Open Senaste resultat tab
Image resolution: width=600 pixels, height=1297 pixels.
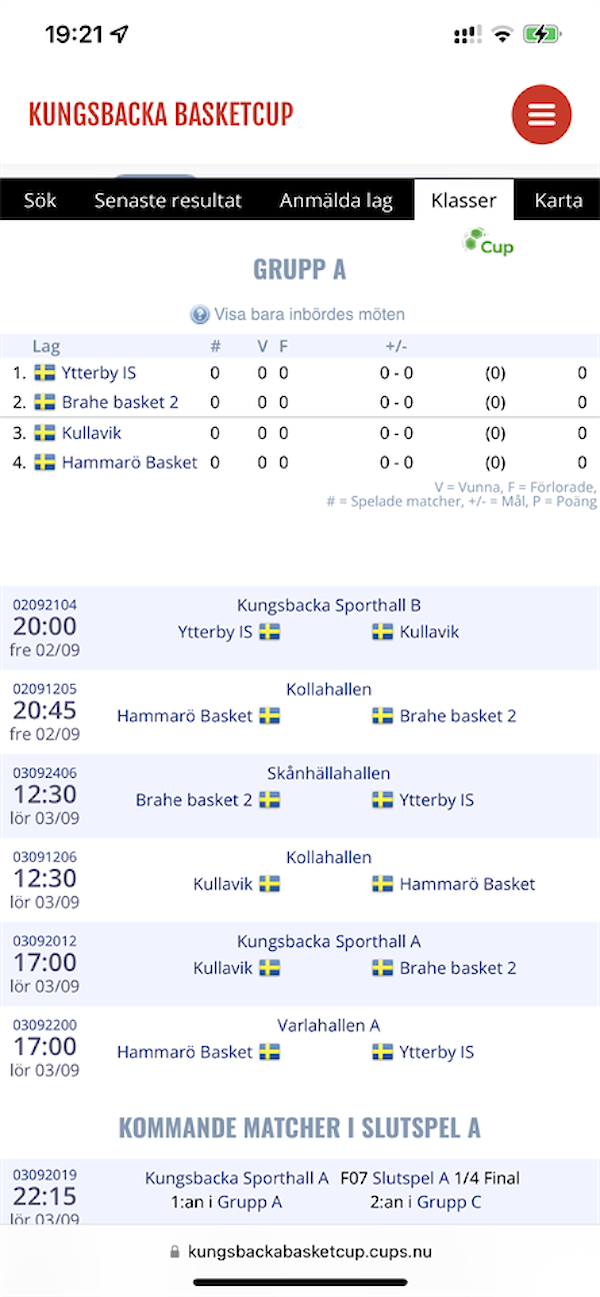coord(168,200)
